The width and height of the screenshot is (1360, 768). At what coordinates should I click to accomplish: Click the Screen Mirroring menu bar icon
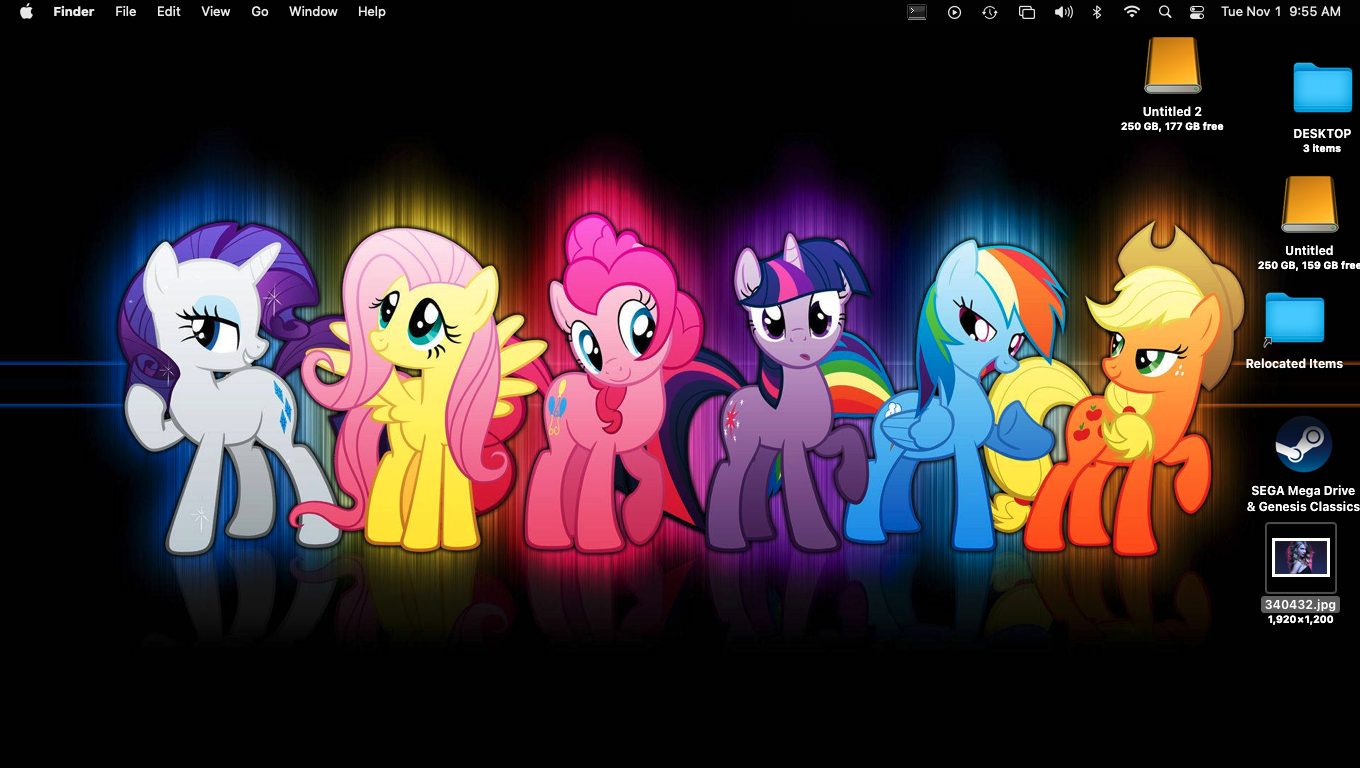pos(1027,12)
